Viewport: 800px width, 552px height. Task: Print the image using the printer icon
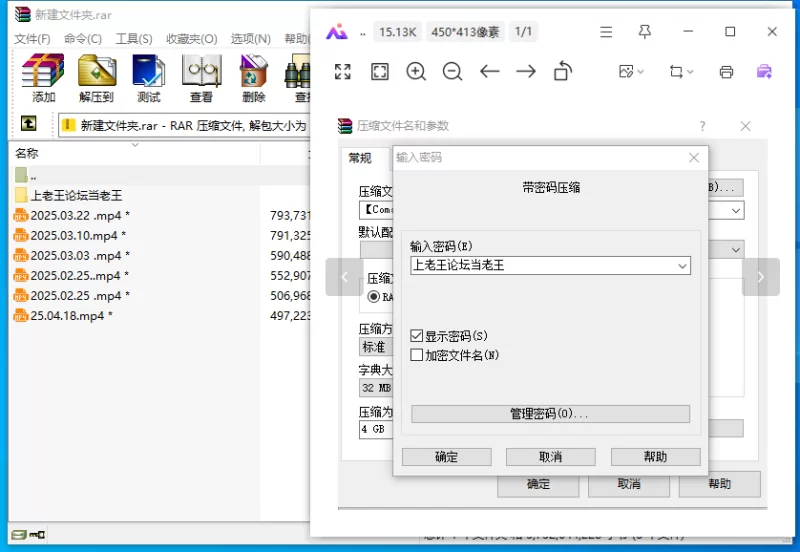[x=727, y=72]
